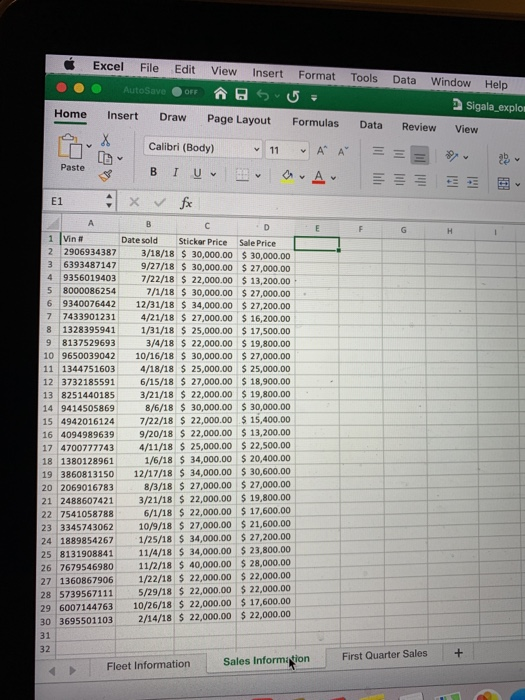525x700 pixels.
Task: Click the Borders icon
Action: pos(242,175)
